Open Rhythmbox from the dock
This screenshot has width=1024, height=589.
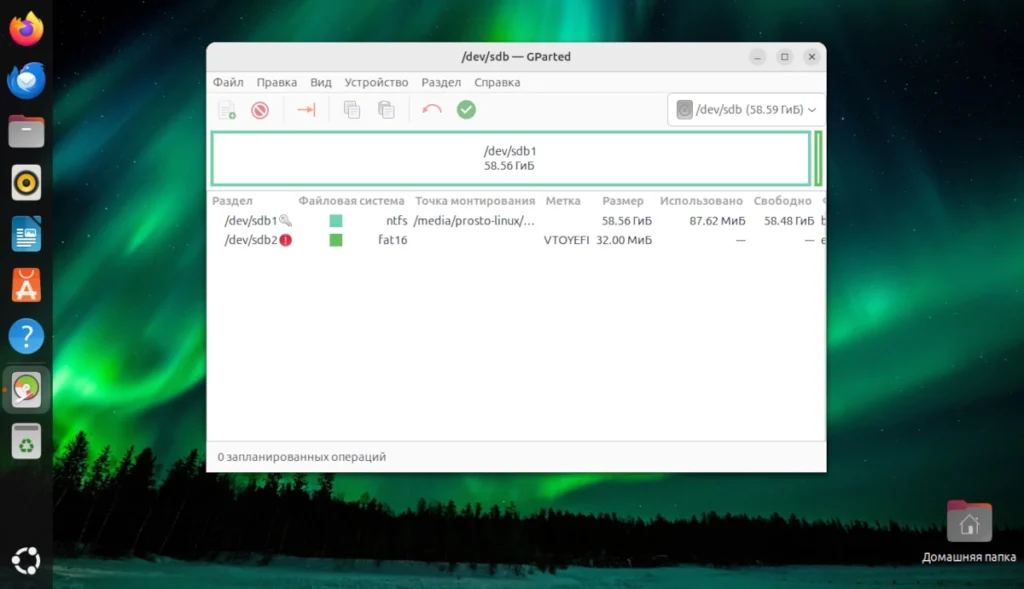tap(26, 183)
